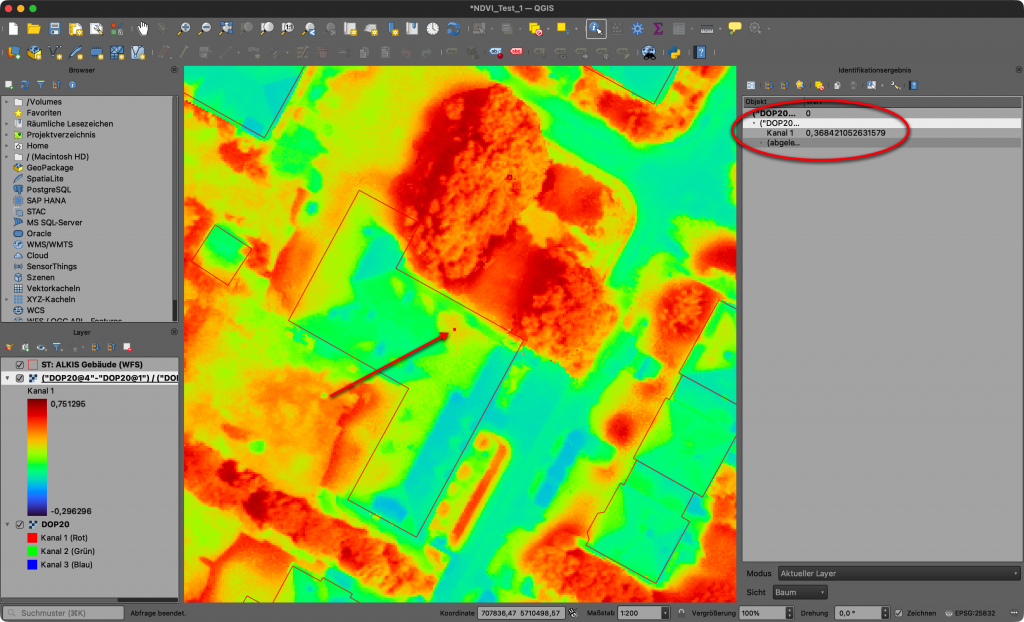Save the project with the floppy disk icon
The height and width of the screenshot is (622, 1024).
(x=54, y=29)
